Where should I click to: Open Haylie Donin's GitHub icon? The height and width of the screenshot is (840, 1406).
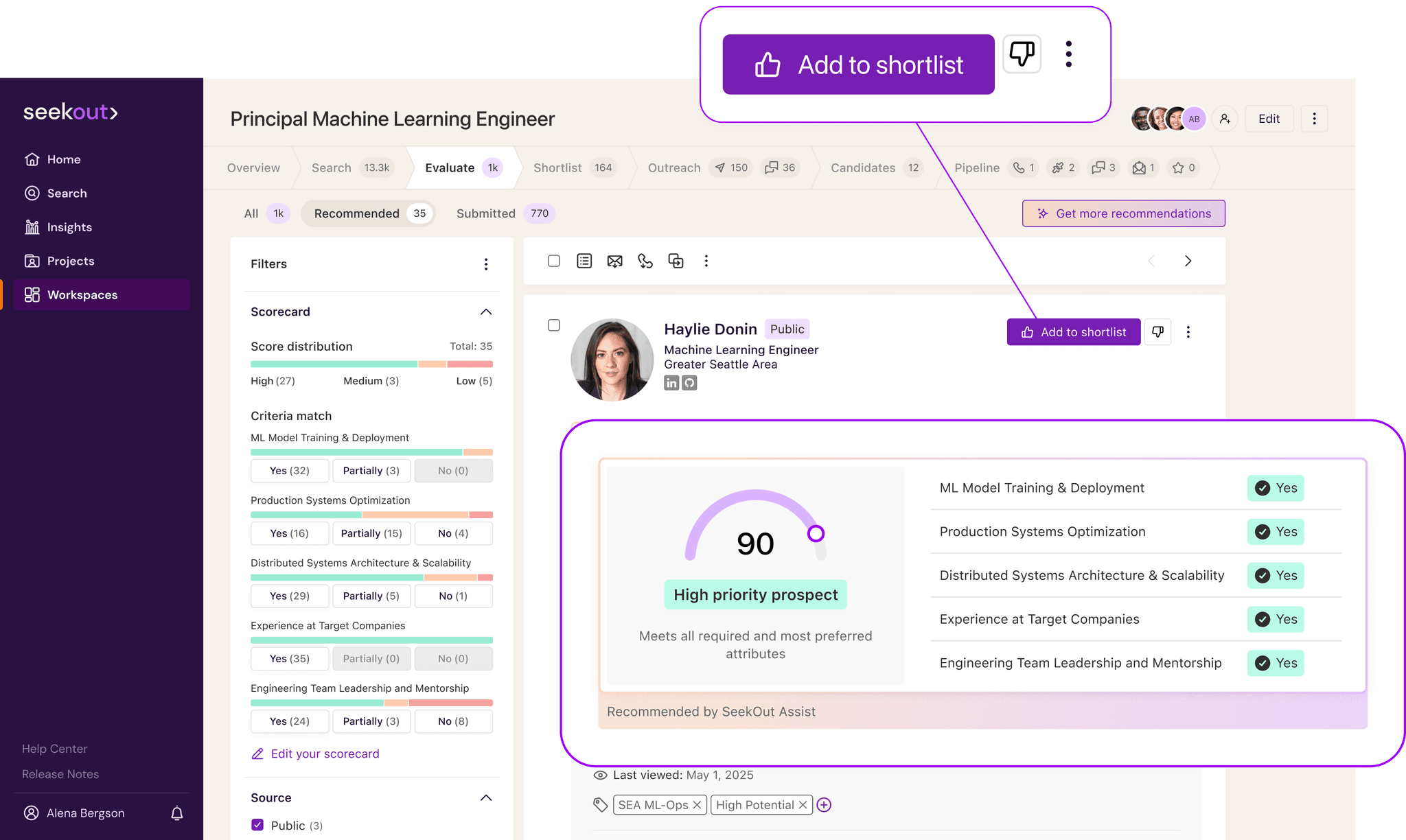[689, 383]
